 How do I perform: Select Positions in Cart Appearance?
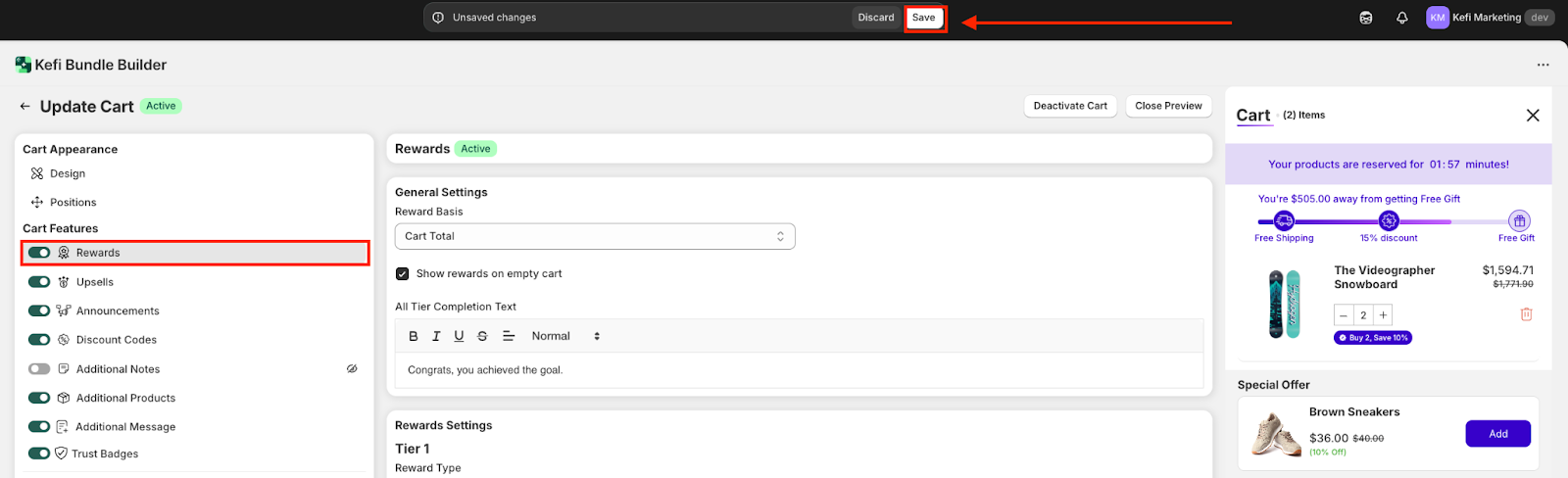[73, 203]
